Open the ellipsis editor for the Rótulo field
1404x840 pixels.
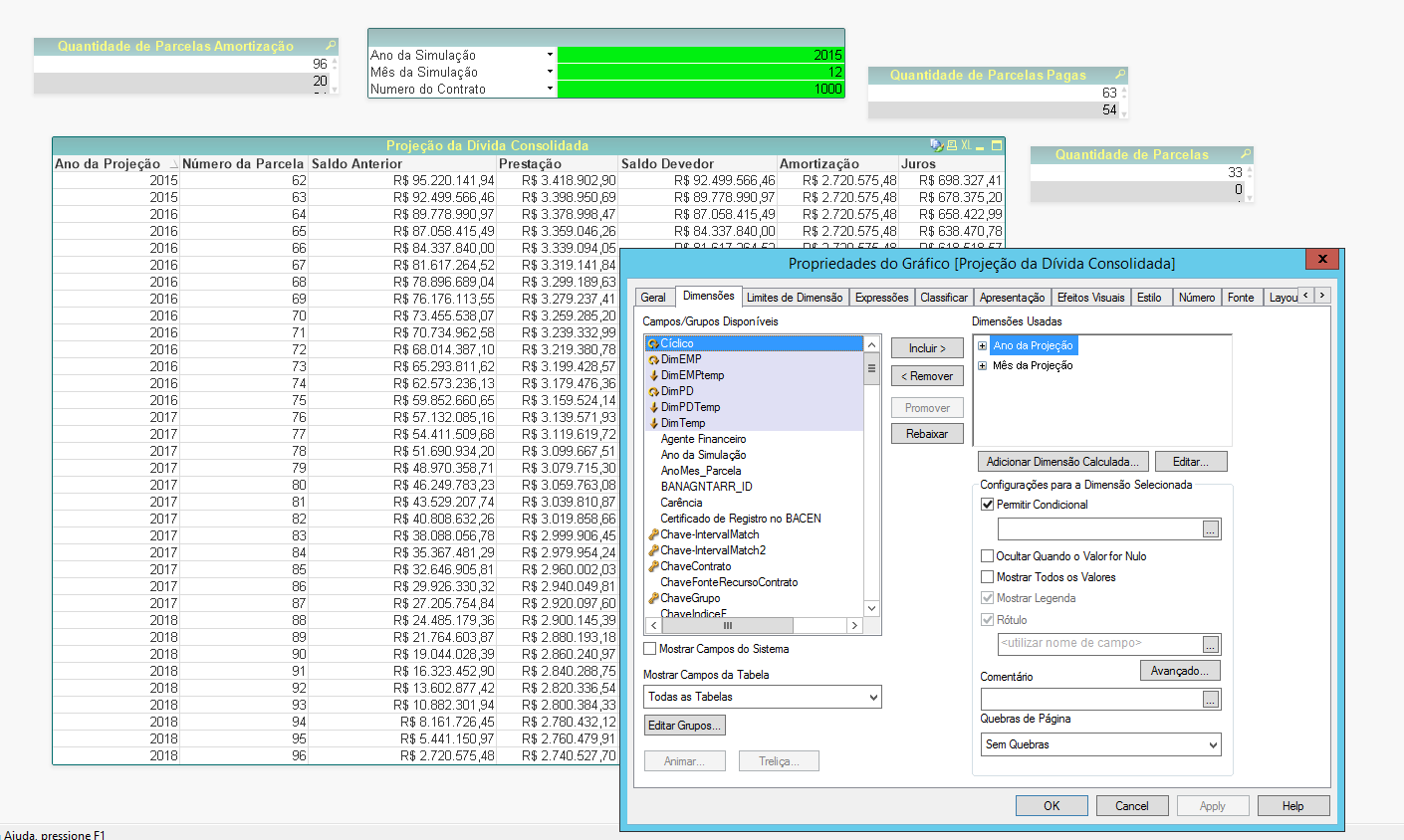coord(1211,644)
